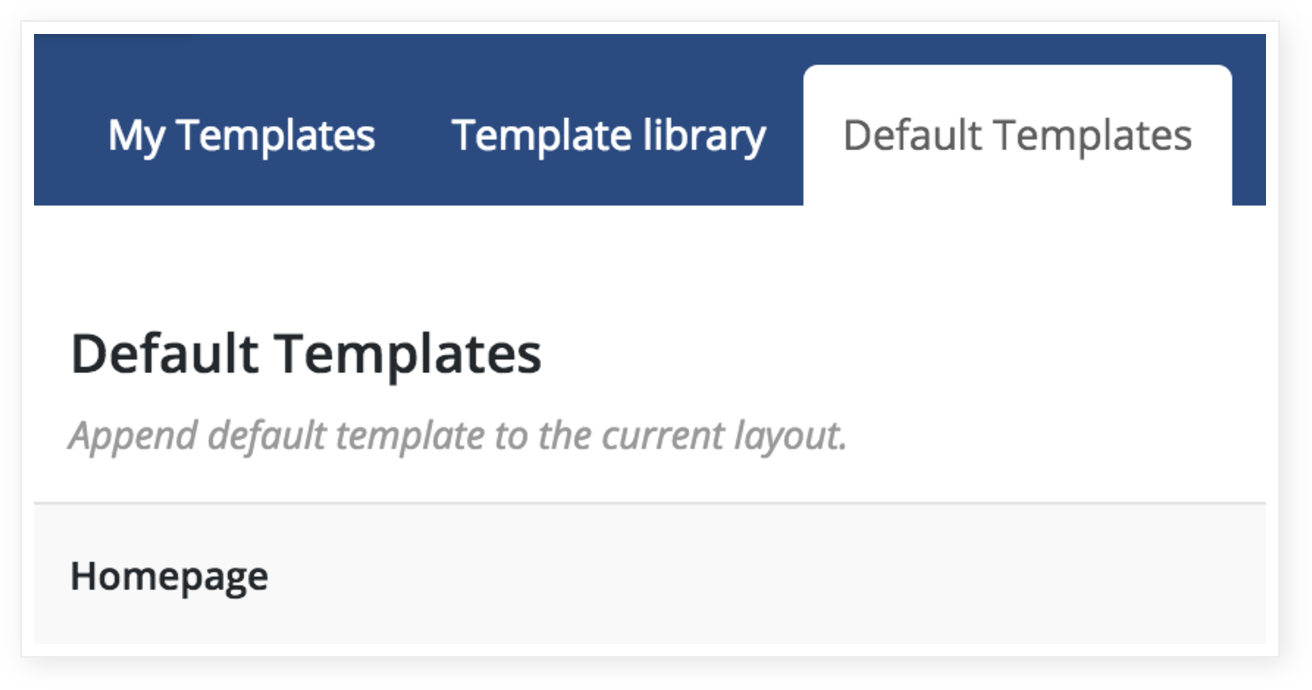Select the Default Templates tab

point(1017,136)
